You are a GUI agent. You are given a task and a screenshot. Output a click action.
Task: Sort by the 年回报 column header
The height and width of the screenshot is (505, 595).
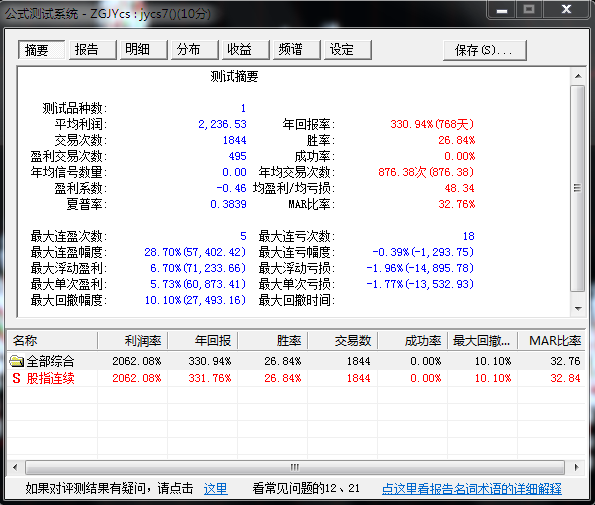click(x=203, y=340)
